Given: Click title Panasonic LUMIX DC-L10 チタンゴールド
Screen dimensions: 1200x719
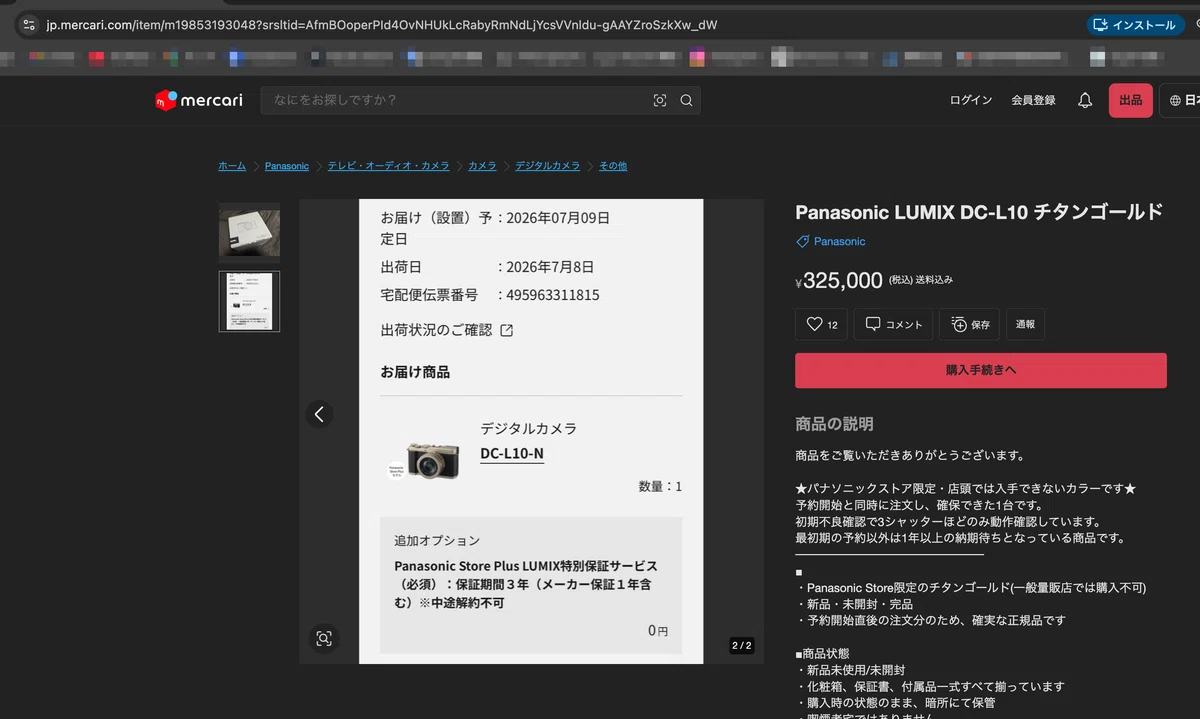Looking at the screenshot, I should 979,212.
